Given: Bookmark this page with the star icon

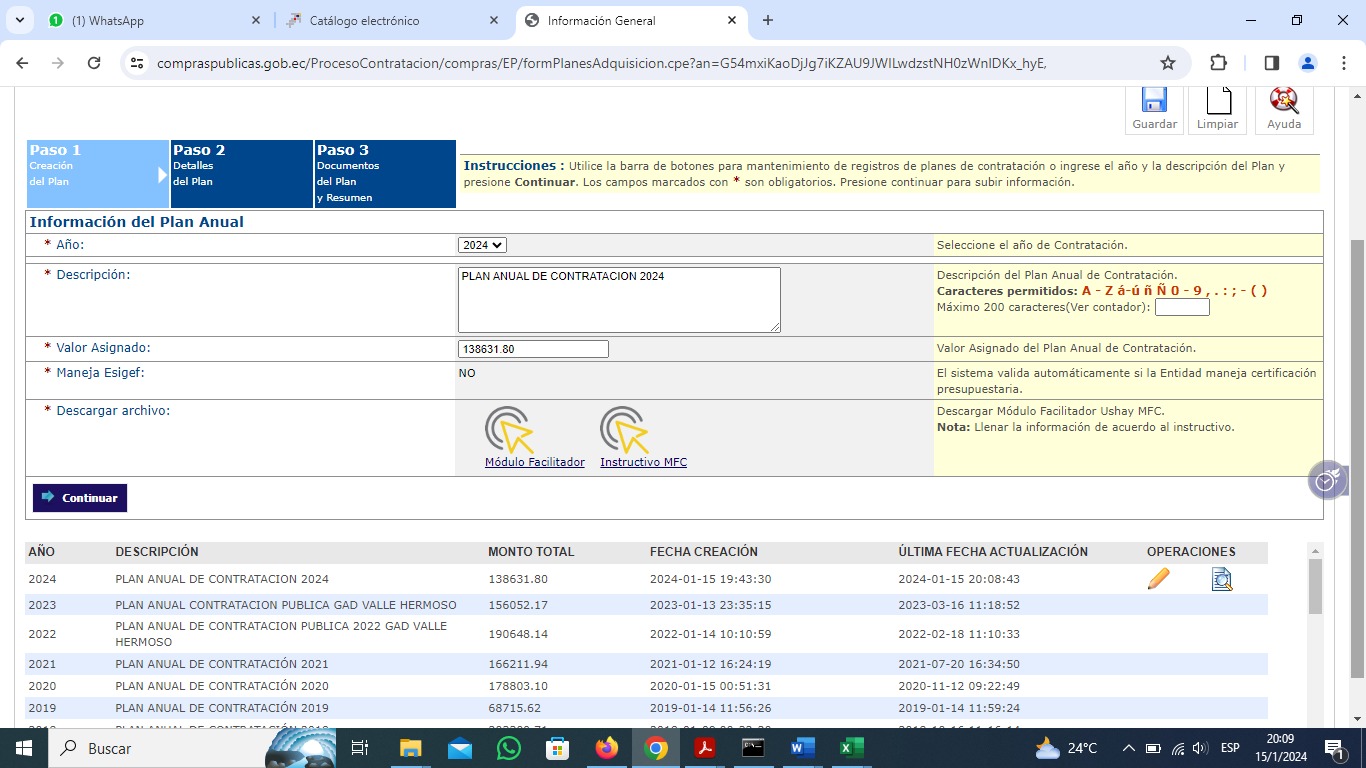Looking at the screenshot, I should (1167, 63).
